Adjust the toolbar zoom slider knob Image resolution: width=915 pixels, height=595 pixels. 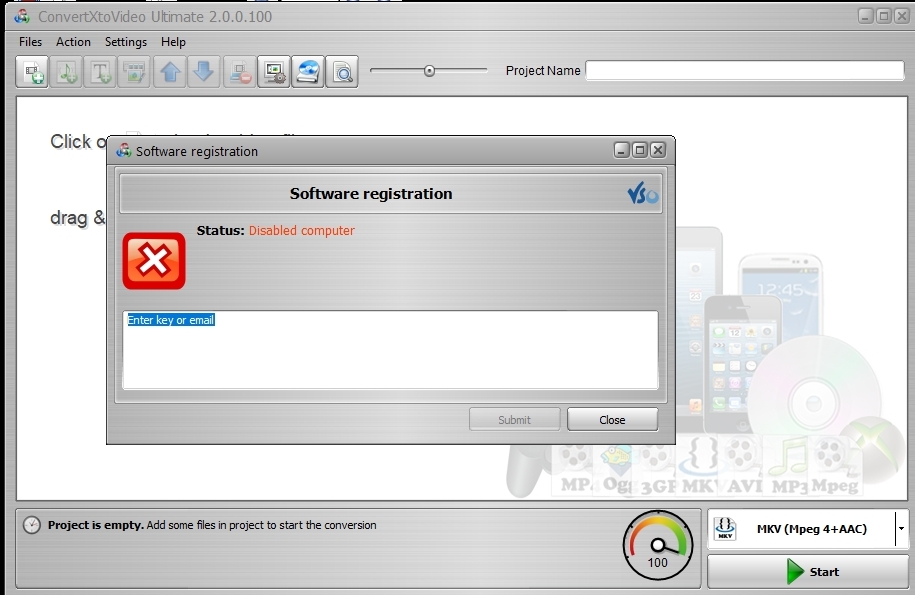click(x=429, y=71)
